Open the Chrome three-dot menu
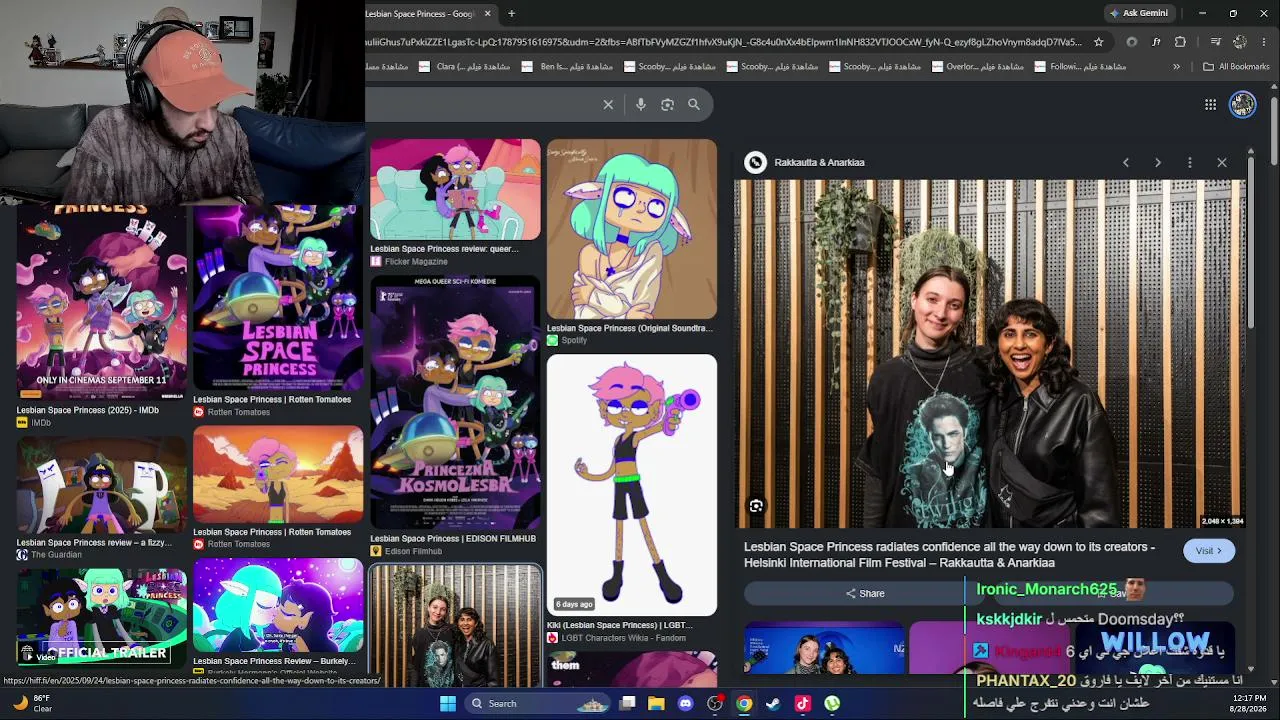This screenshot has width=1280, height=720. pyautogui.click(x=1265, y=42)
